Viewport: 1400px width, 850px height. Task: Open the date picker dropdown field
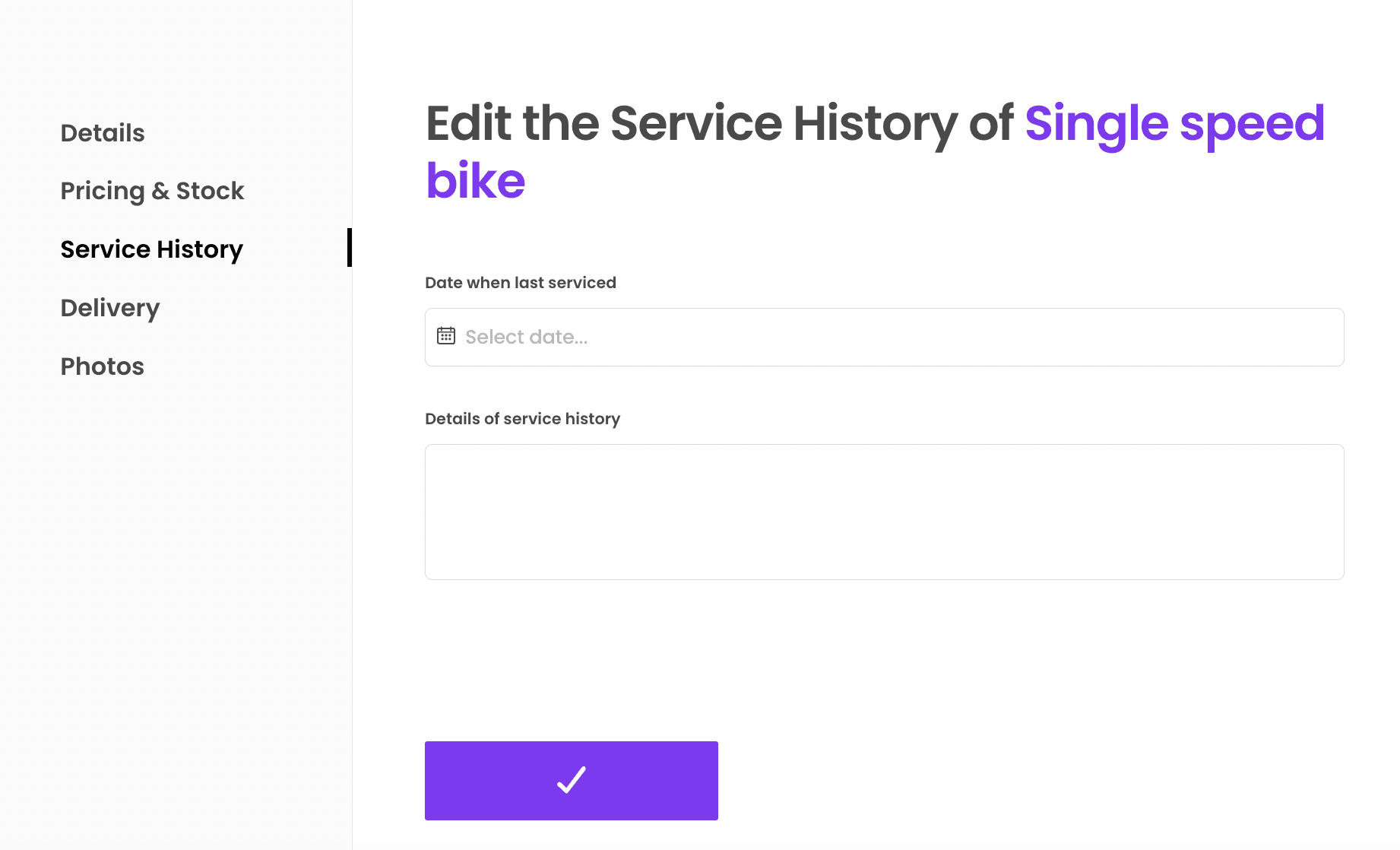(x=884, y=337)
